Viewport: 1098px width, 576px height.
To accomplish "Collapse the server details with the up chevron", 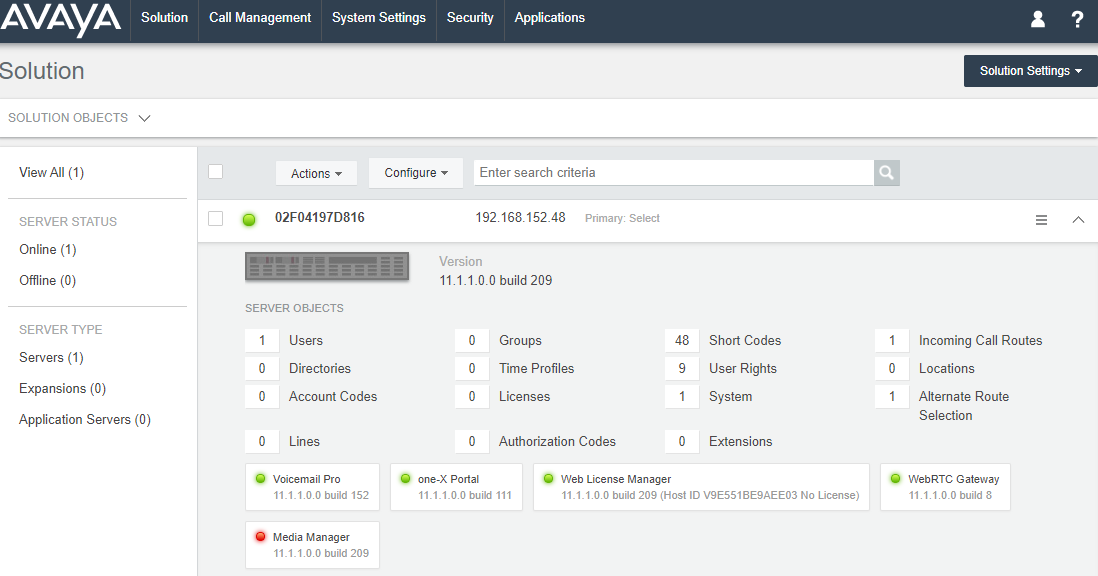I will tap(1078, 220).
